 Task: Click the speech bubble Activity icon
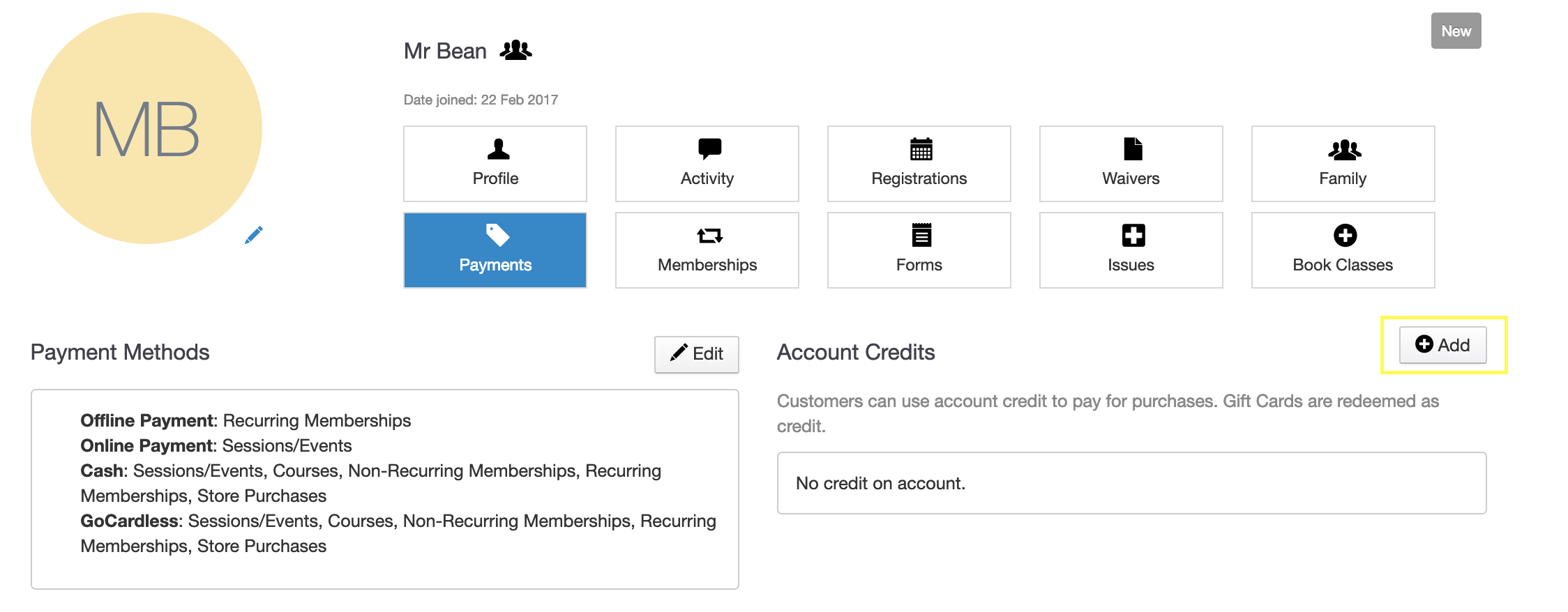click(x=709, y=148)
